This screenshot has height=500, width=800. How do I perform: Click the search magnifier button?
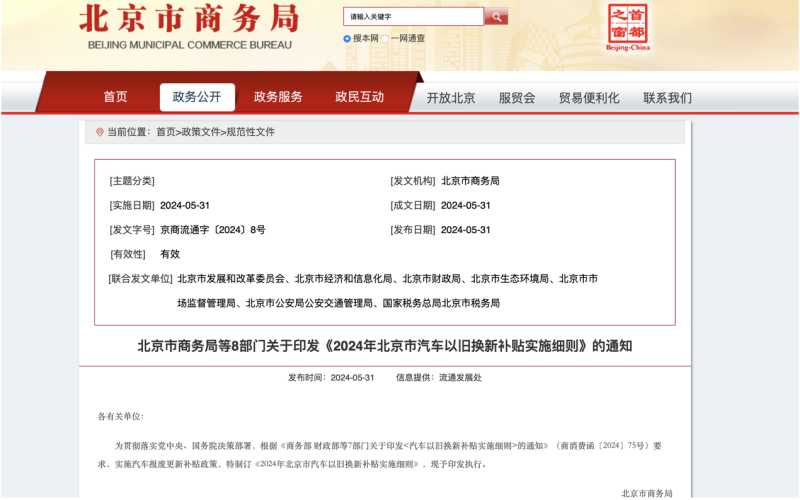(496, 17)
